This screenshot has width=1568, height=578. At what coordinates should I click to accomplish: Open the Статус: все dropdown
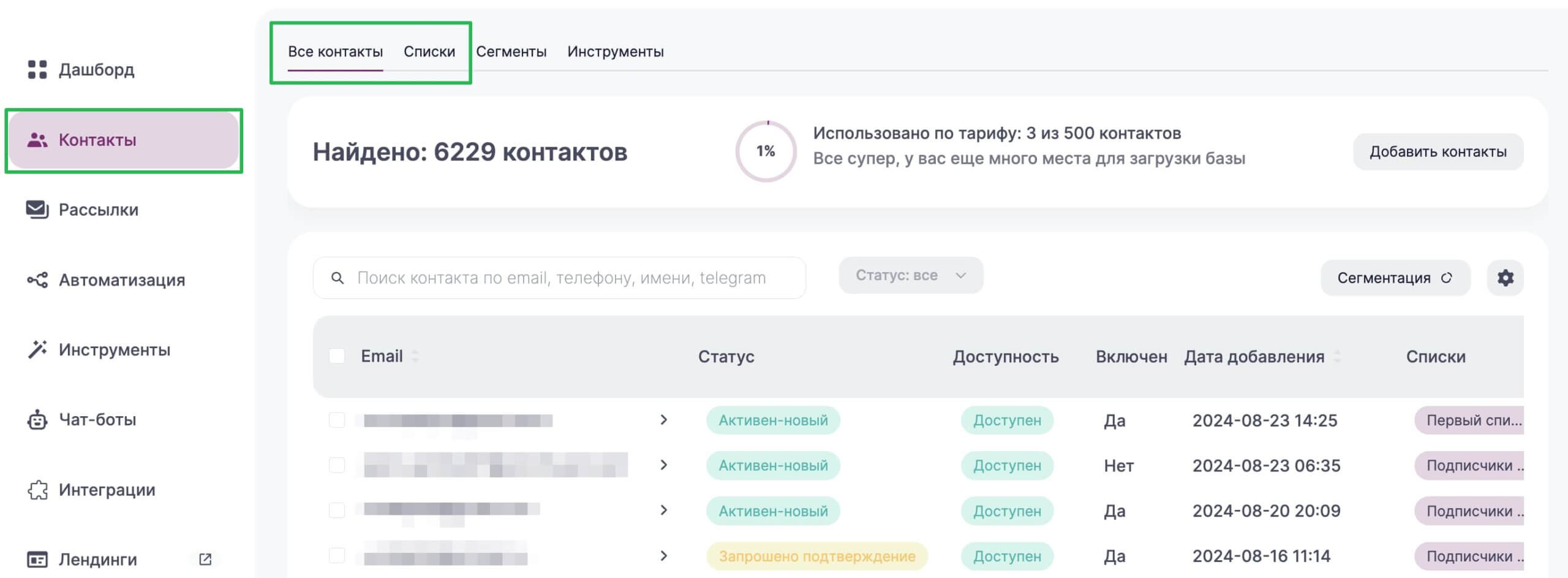pos(911,275)
